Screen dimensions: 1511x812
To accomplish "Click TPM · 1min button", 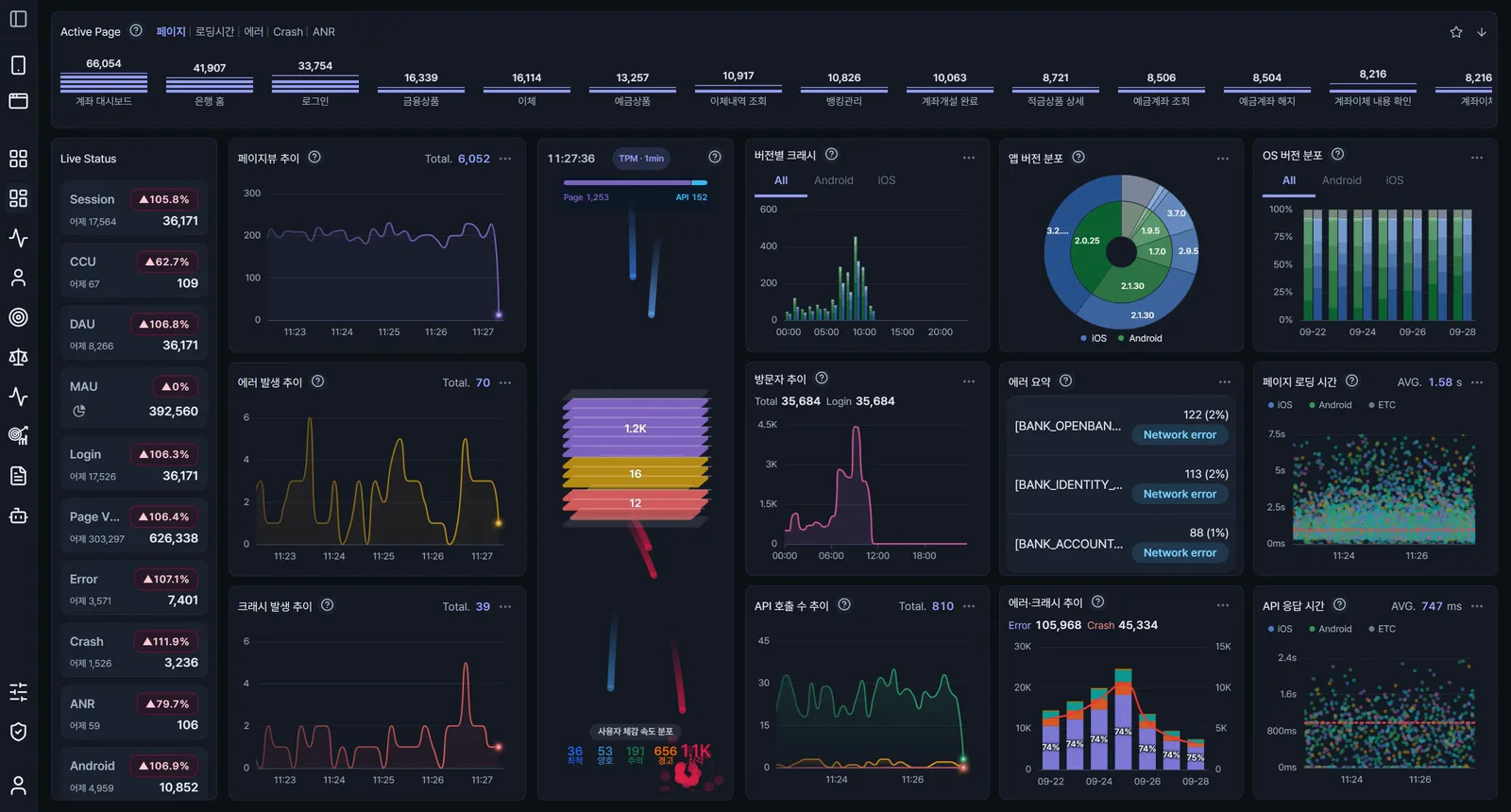I will coord(641,159).
